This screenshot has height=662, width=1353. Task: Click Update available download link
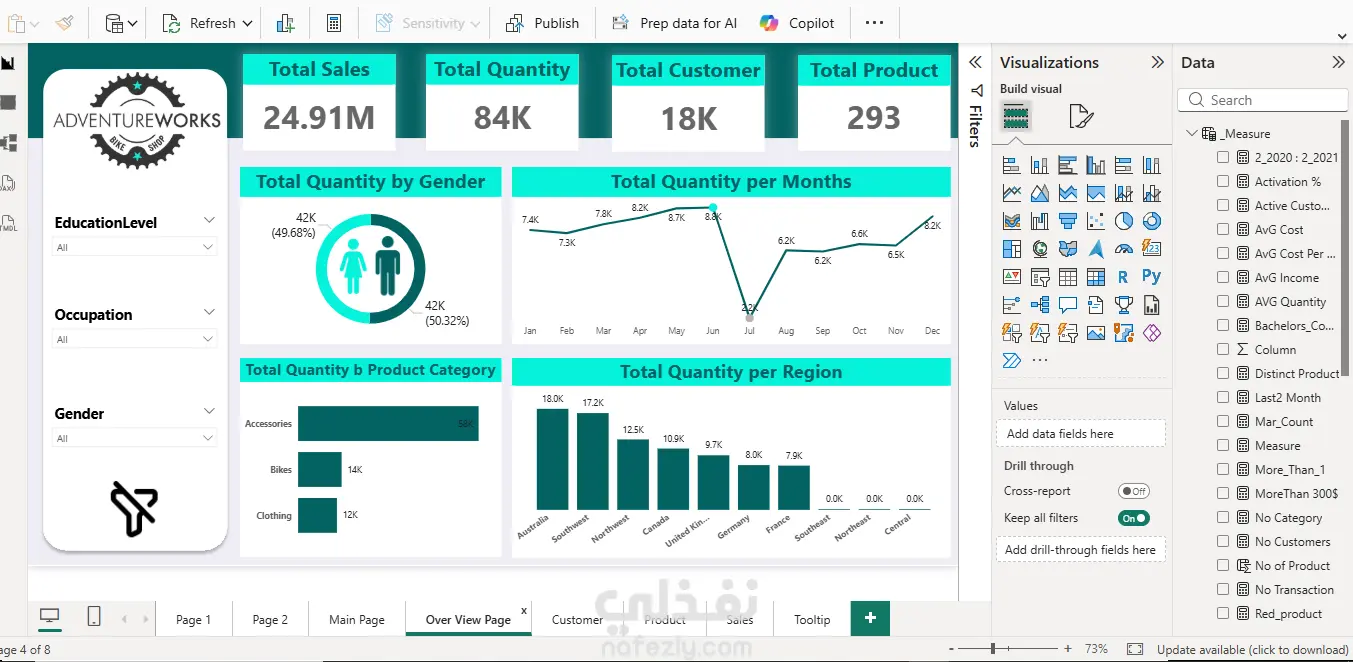[1252, 649]
